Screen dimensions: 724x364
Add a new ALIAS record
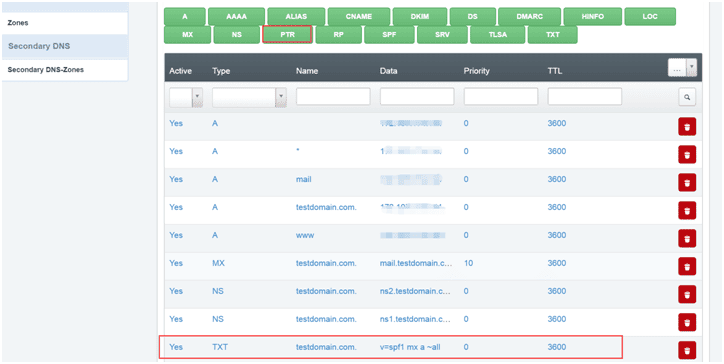pyautogui.click(x=296, y=17)
